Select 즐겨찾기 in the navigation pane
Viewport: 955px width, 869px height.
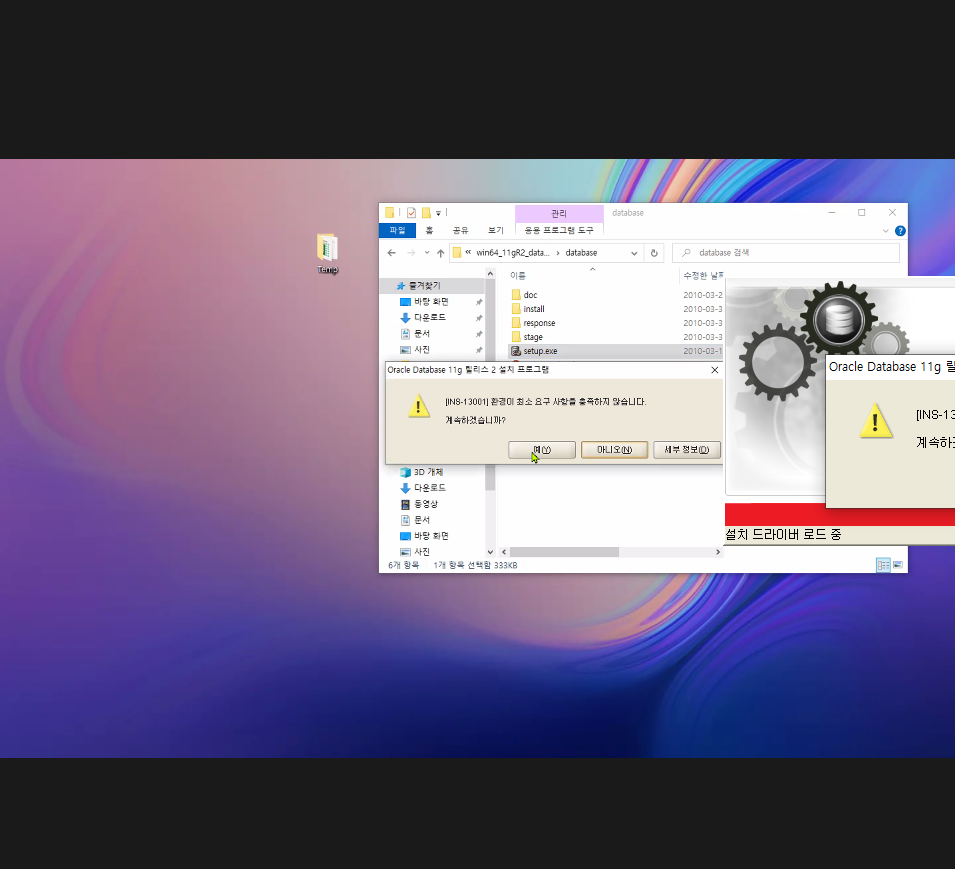tap(425, 286)
